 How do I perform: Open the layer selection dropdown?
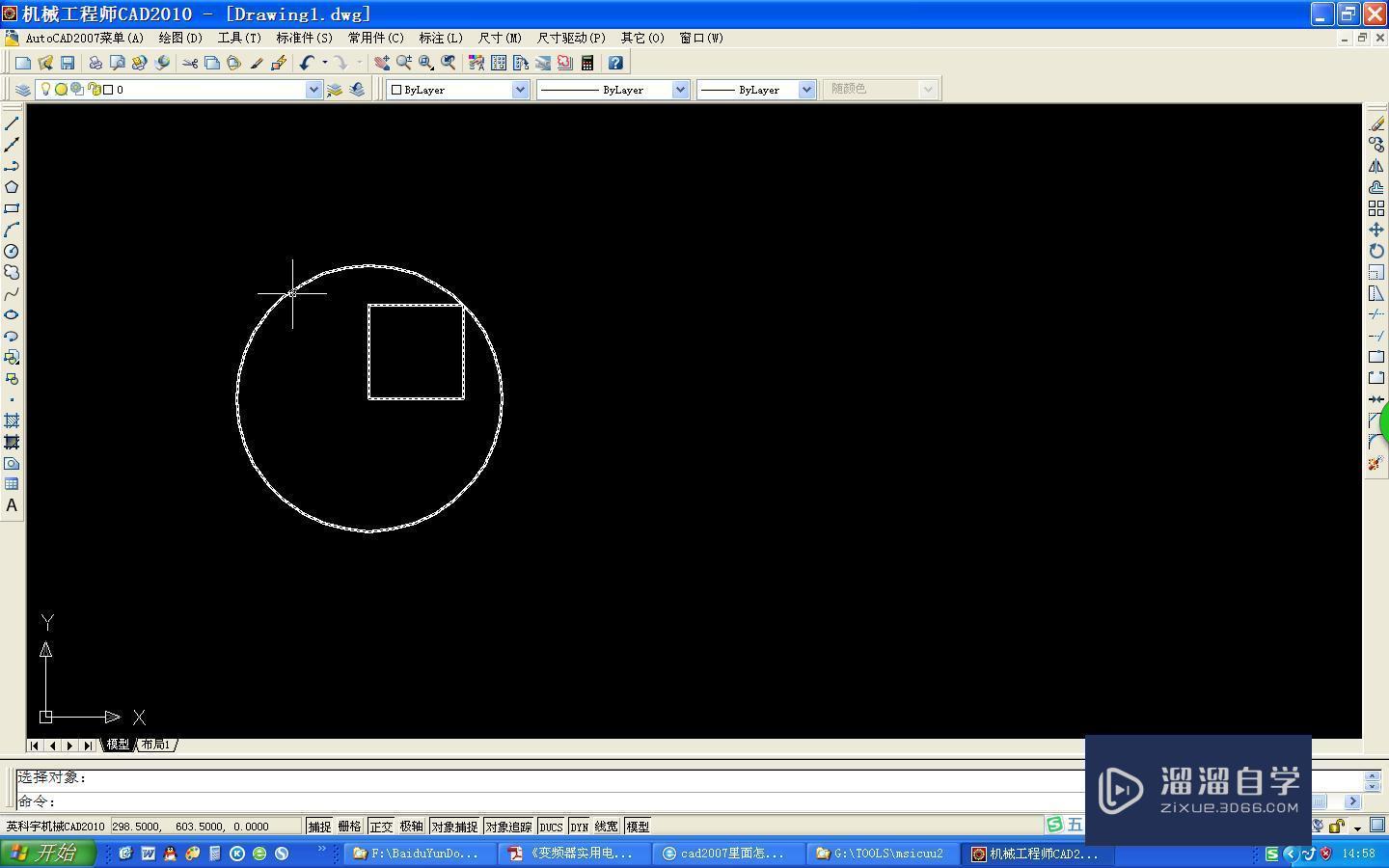[x=313, y=89]
